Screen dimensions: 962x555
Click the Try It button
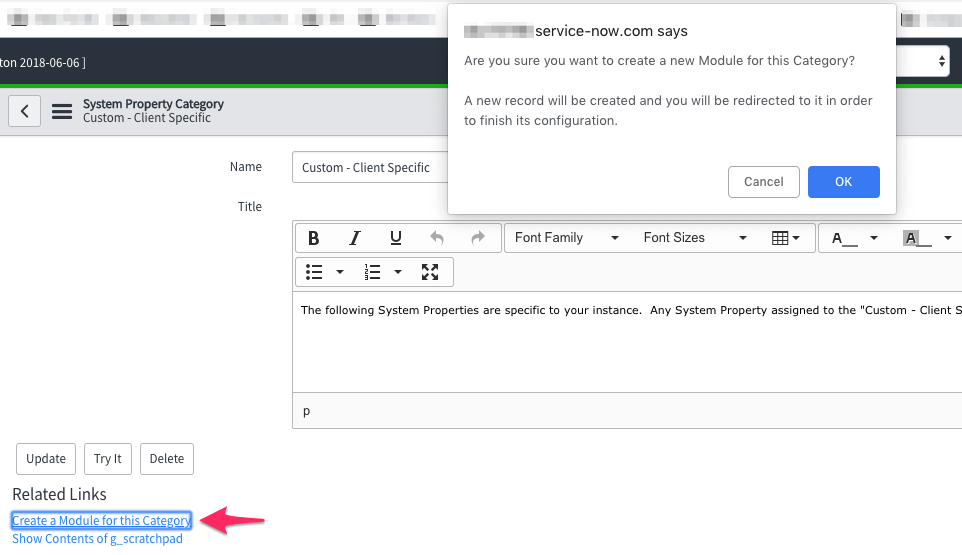108,459
